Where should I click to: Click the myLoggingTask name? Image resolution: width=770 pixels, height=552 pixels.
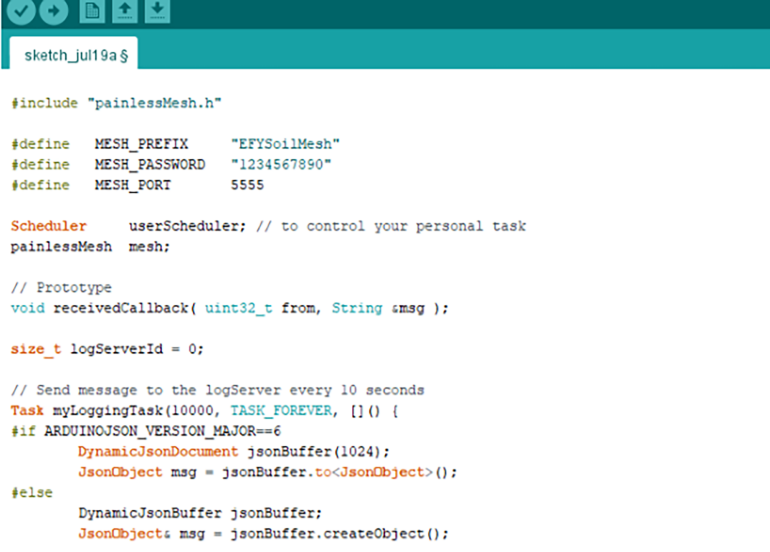[x=108, y=411]
